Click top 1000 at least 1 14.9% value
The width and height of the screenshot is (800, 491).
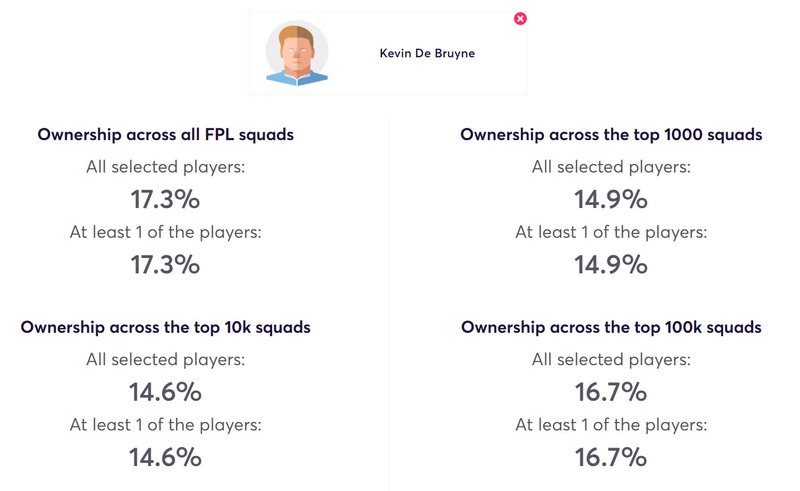[611, 264]
